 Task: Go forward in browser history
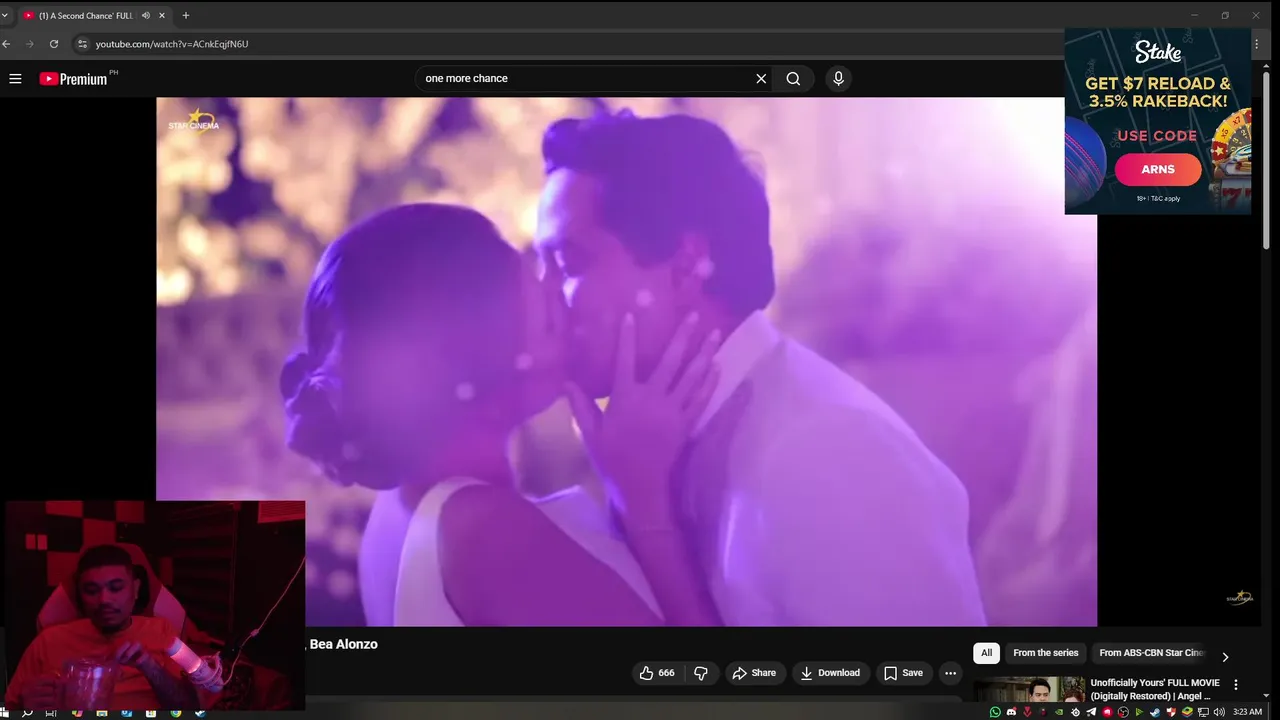tap(30, 44)
